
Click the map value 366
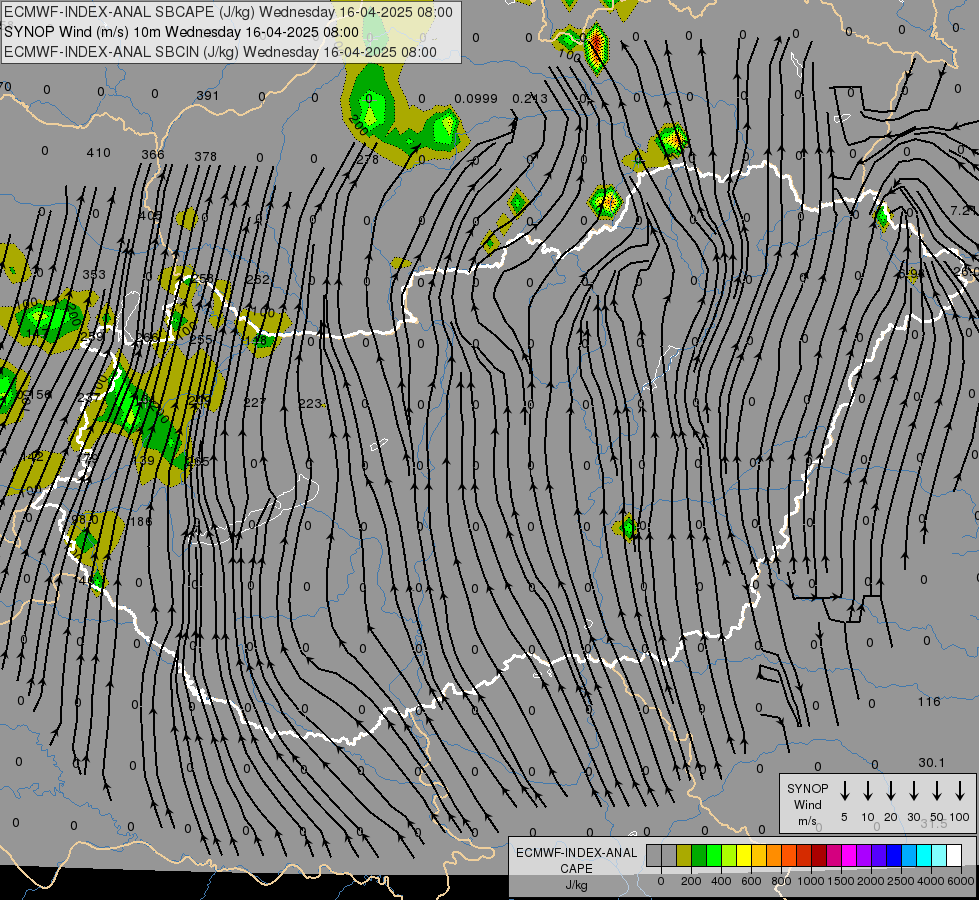[x=153, y=154]
